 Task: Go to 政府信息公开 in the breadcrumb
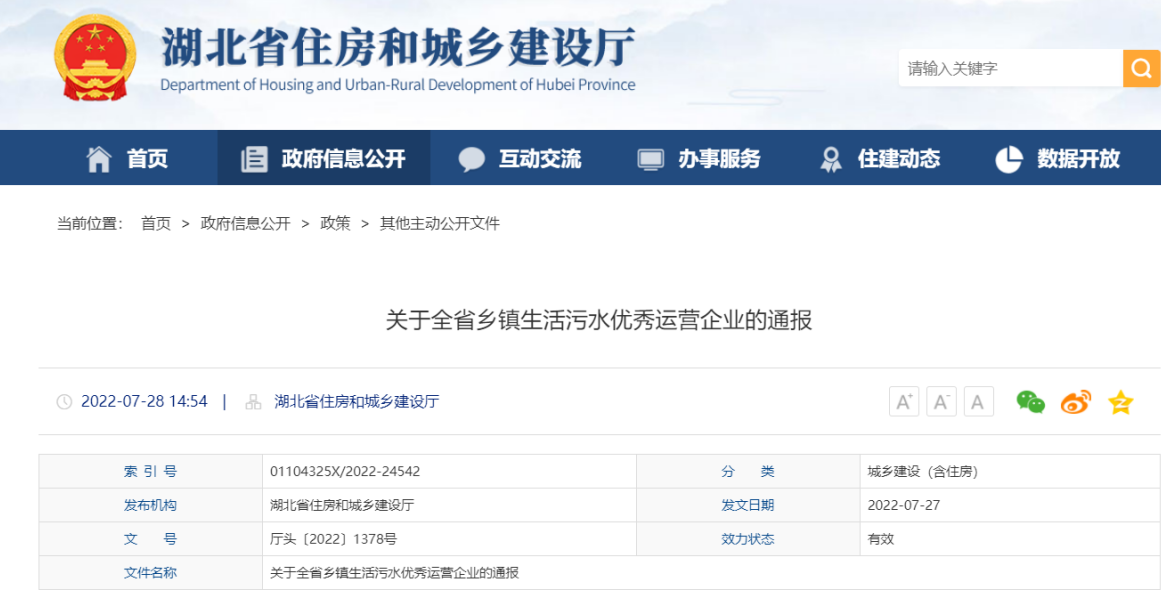point(245,224)
